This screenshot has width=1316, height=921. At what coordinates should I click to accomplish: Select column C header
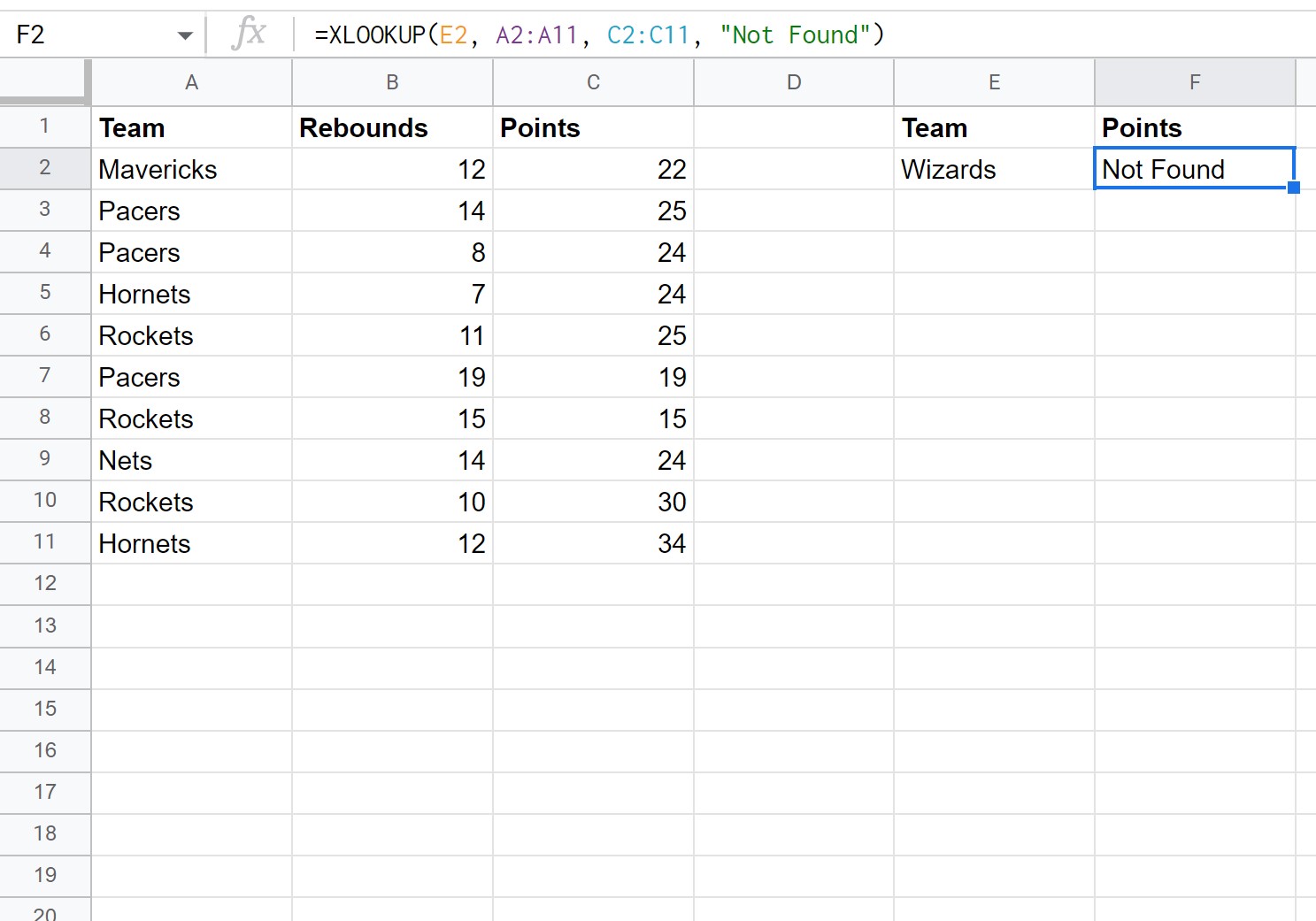594,82
